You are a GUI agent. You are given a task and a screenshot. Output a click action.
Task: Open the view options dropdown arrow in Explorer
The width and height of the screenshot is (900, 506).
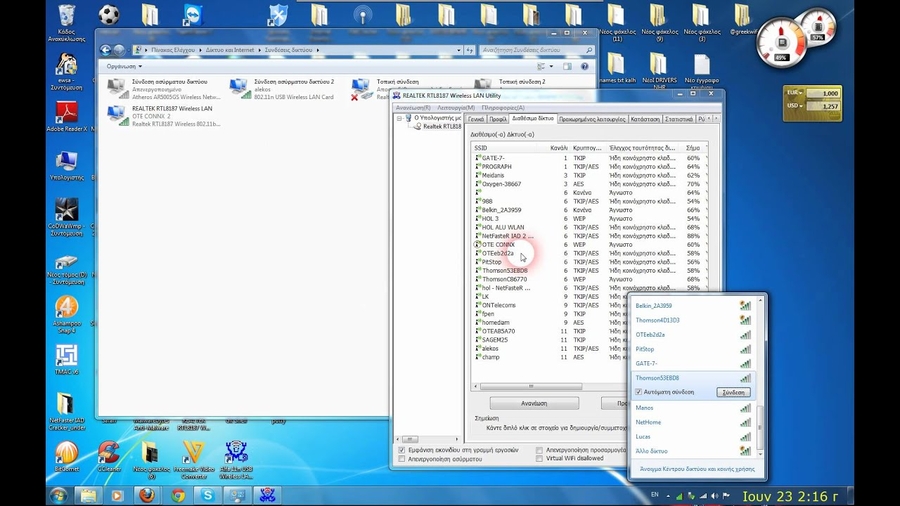click(x=551, y=67)
